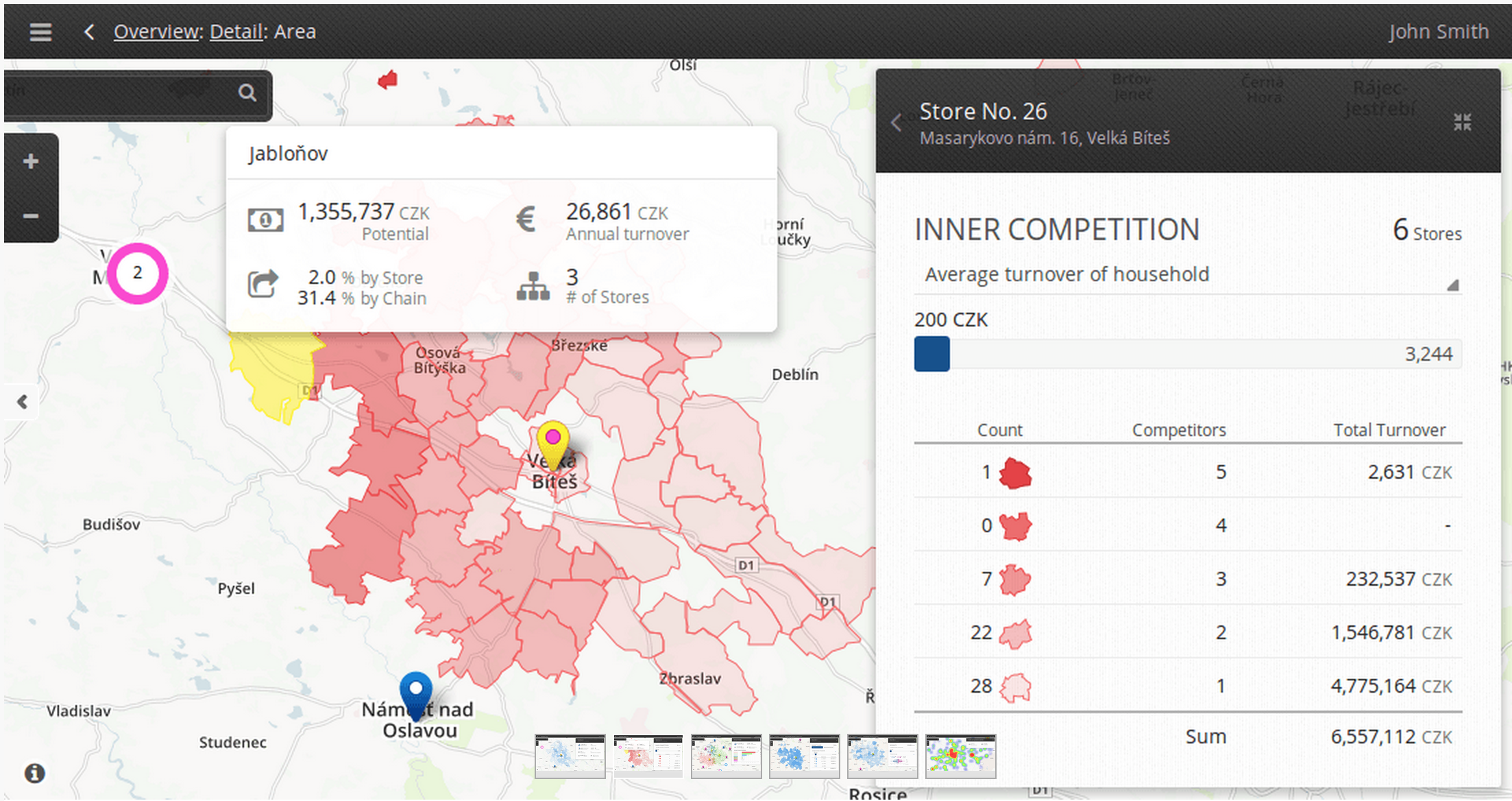Click the search magnifier icon
The width and height of the screenshot is (1512, 801).
(x=247, y=92)
